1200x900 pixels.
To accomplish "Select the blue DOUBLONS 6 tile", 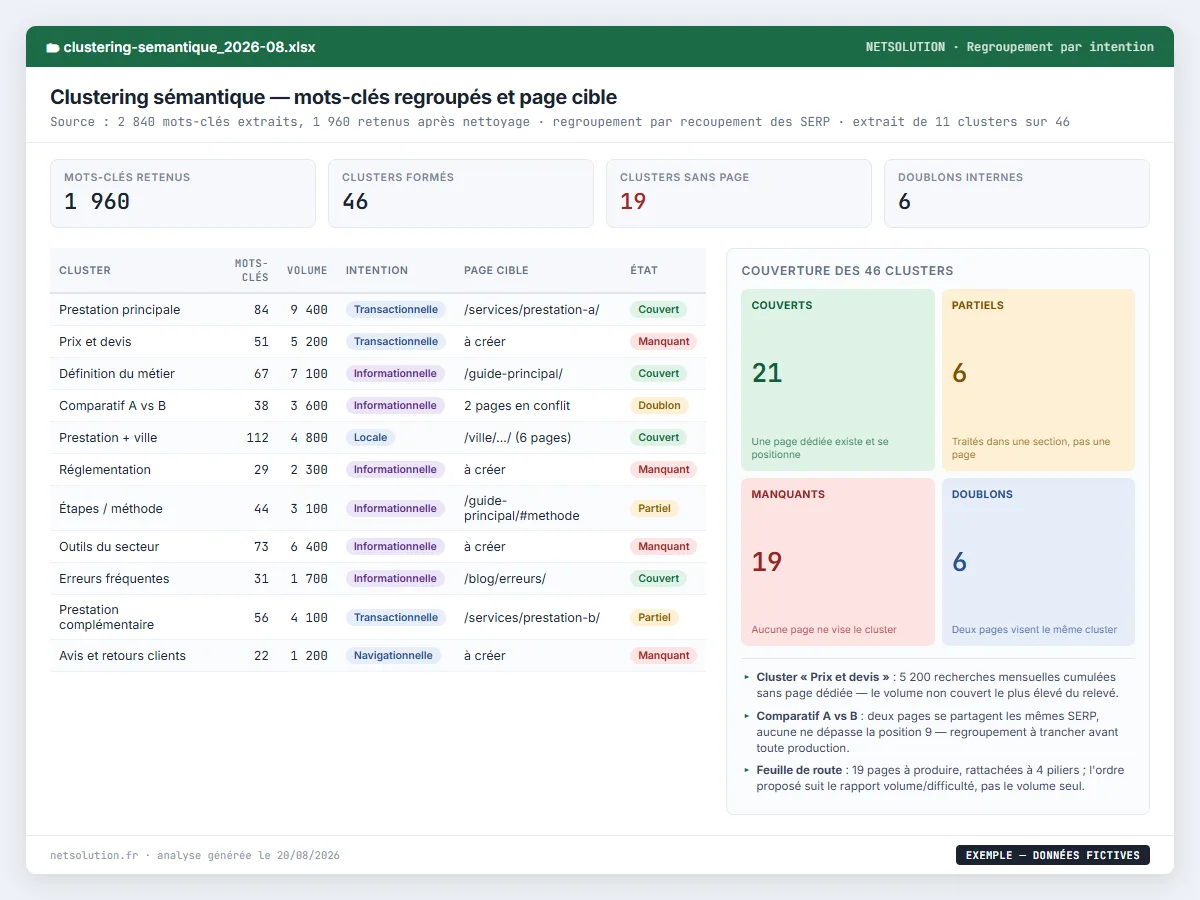I will [x=1038, y=562].
